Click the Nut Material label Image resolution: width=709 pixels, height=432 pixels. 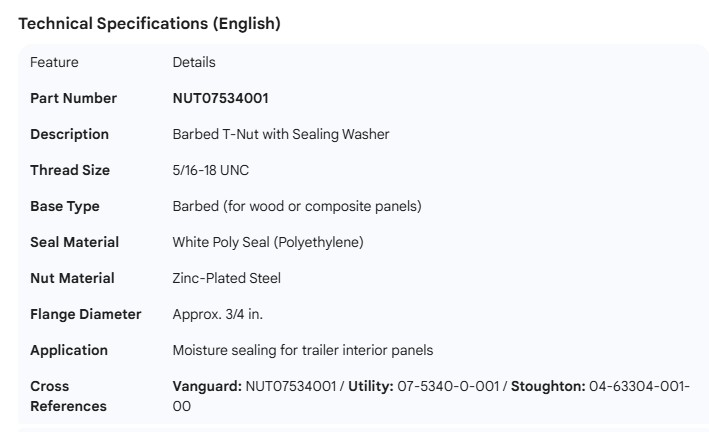click(x=72, y=278)
